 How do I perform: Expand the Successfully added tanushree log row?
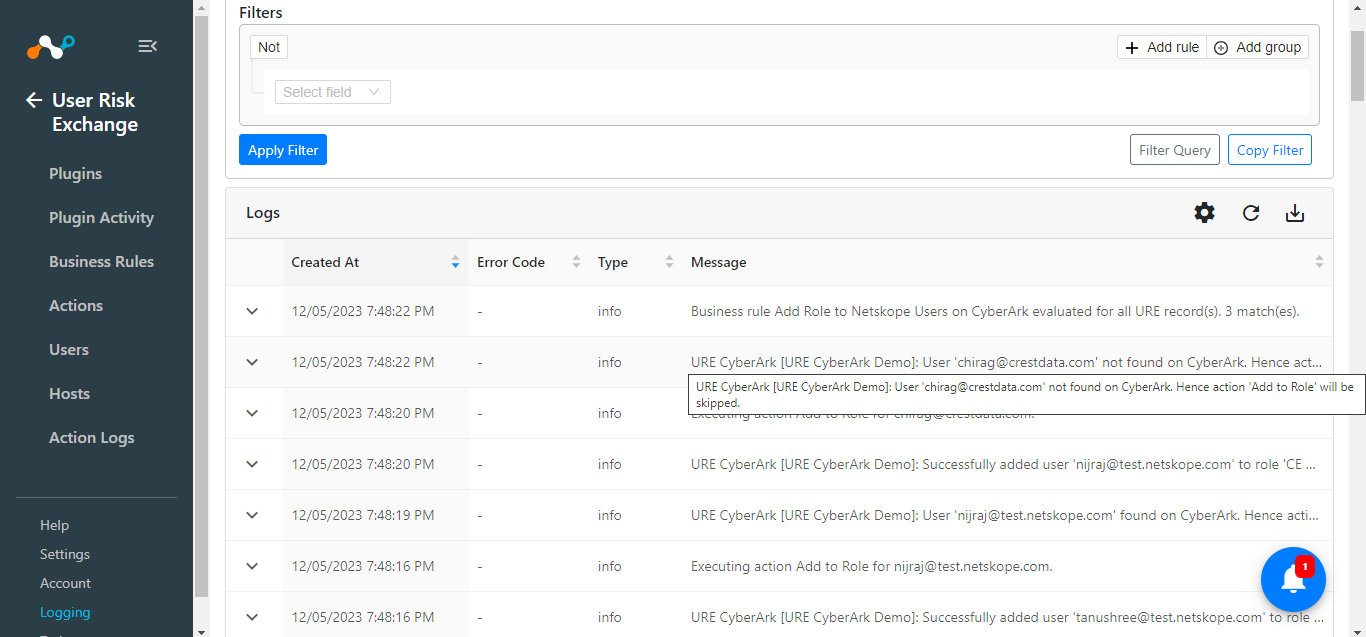coord(252,617)
